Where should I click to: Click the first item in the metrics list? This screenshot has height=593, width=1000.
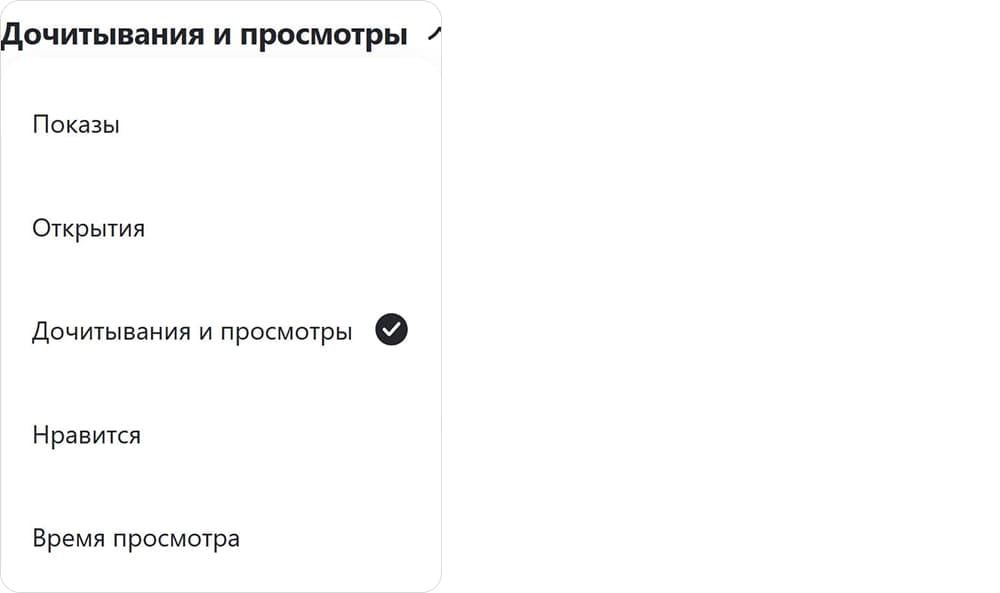[75, 124]
